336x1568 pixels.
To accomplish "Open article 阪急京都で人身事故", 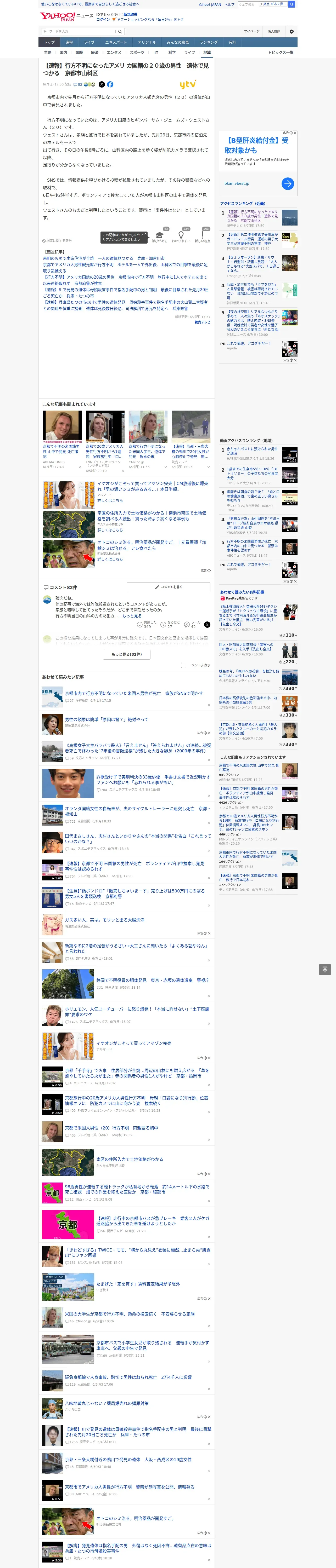I will coord(128,1377).
